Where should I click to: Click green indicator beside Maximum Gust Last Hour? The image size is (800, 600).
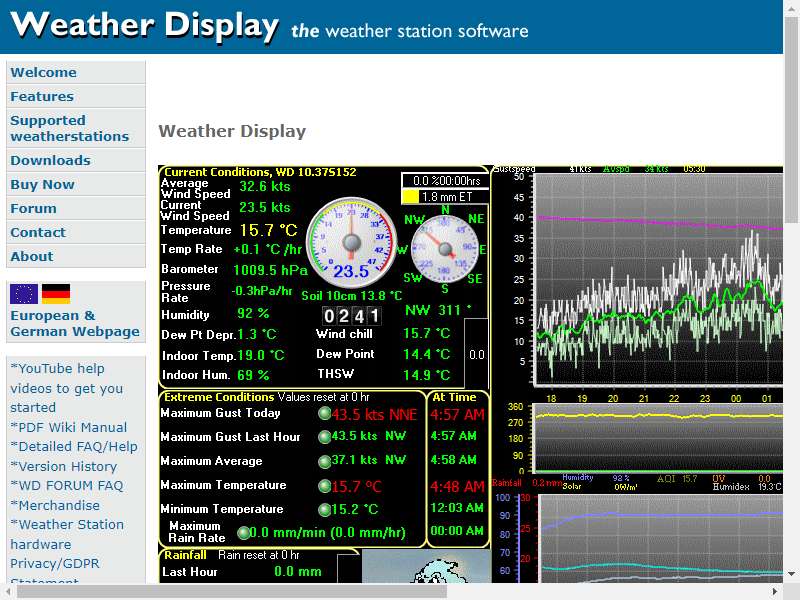coord(324,437)
